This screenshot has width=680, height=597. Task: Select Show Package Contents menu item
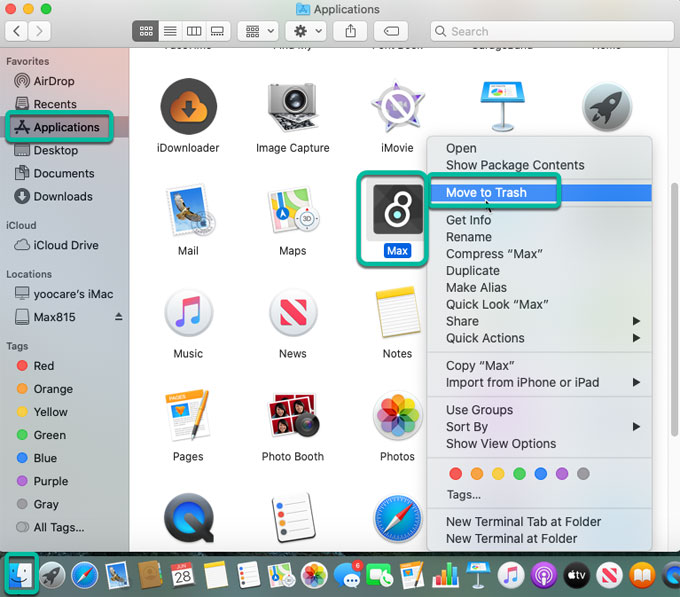[x=515, y=165]
